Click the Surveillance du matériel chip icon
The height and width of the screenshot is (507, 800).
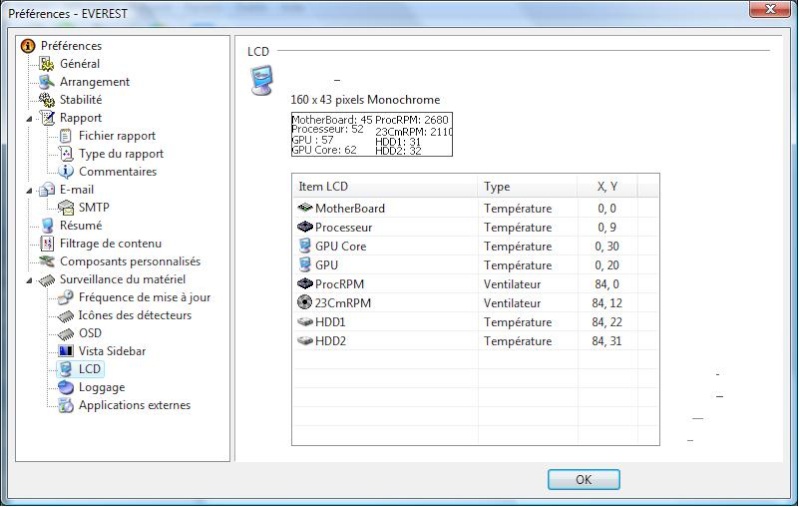[x=47, y=280]
